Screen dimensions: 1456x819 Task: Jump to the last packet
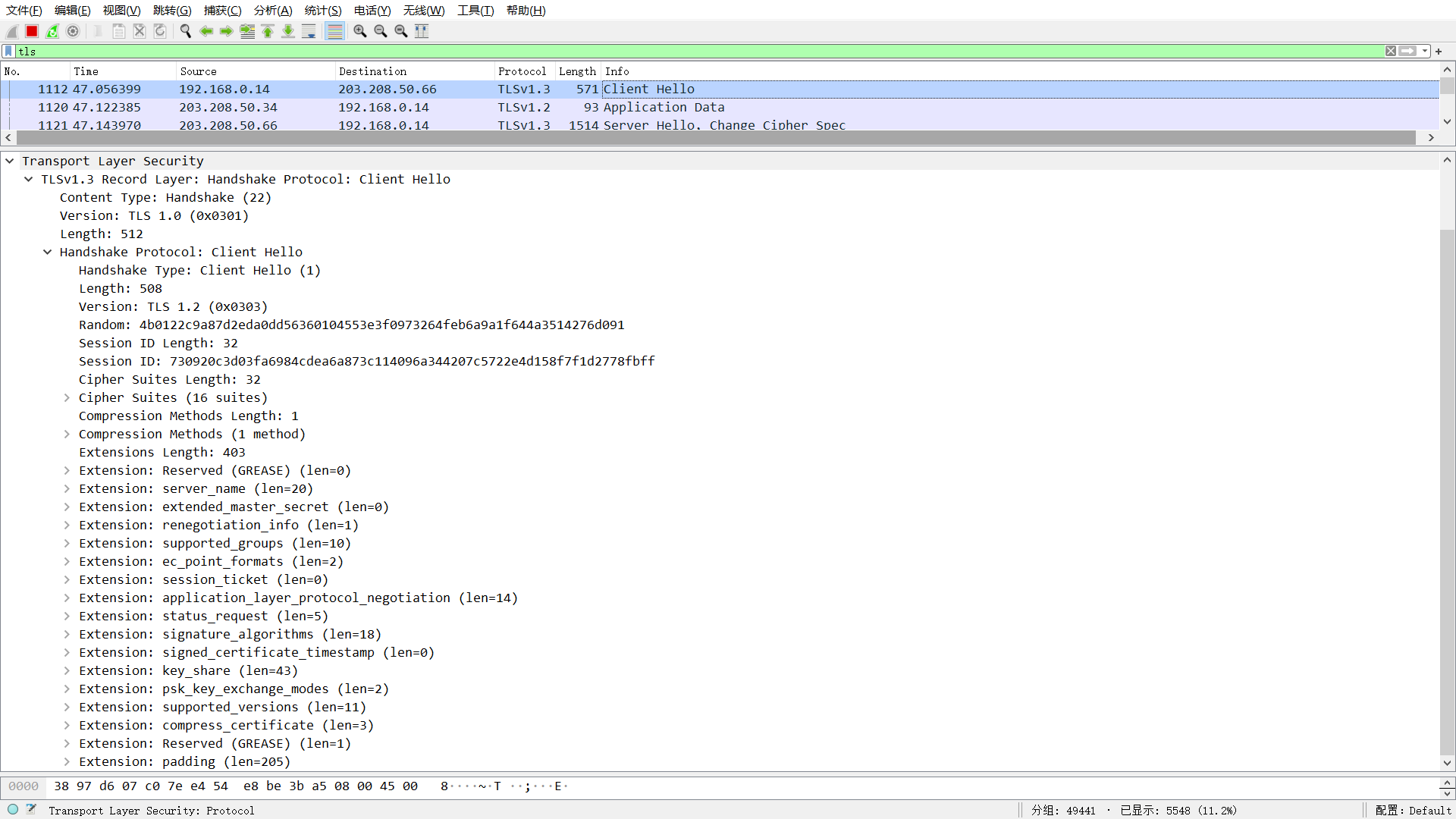click(288, 31)
